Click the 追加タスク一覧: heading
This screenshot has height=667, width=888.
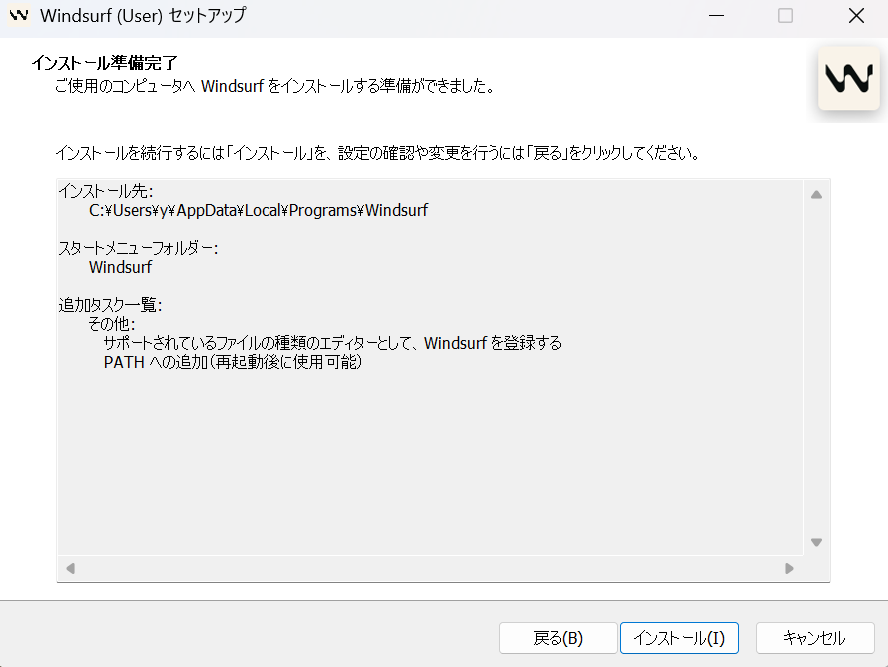(110, 305)
